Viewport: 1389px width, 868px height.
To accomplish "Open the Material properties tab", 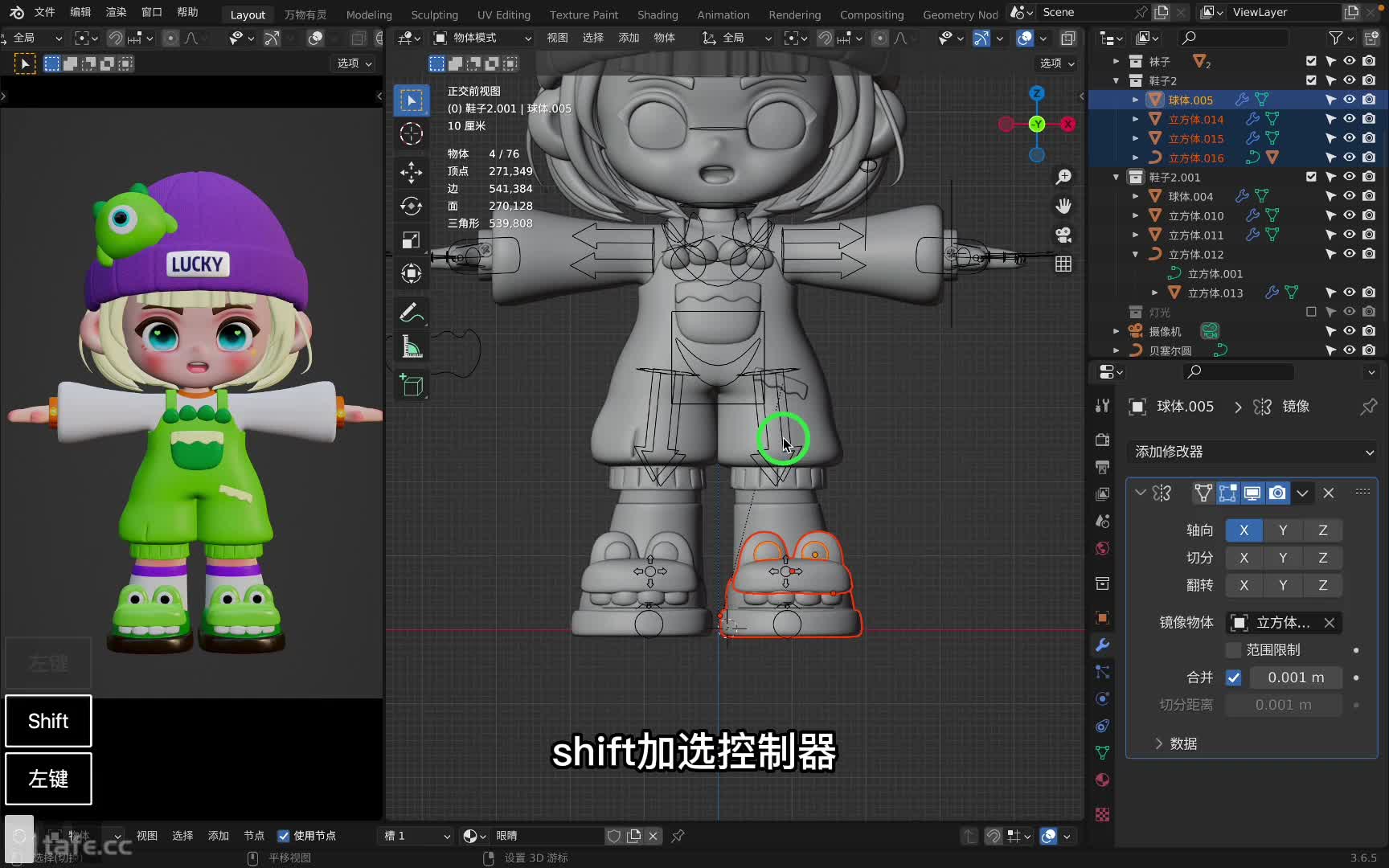I will pos(1102,780).
